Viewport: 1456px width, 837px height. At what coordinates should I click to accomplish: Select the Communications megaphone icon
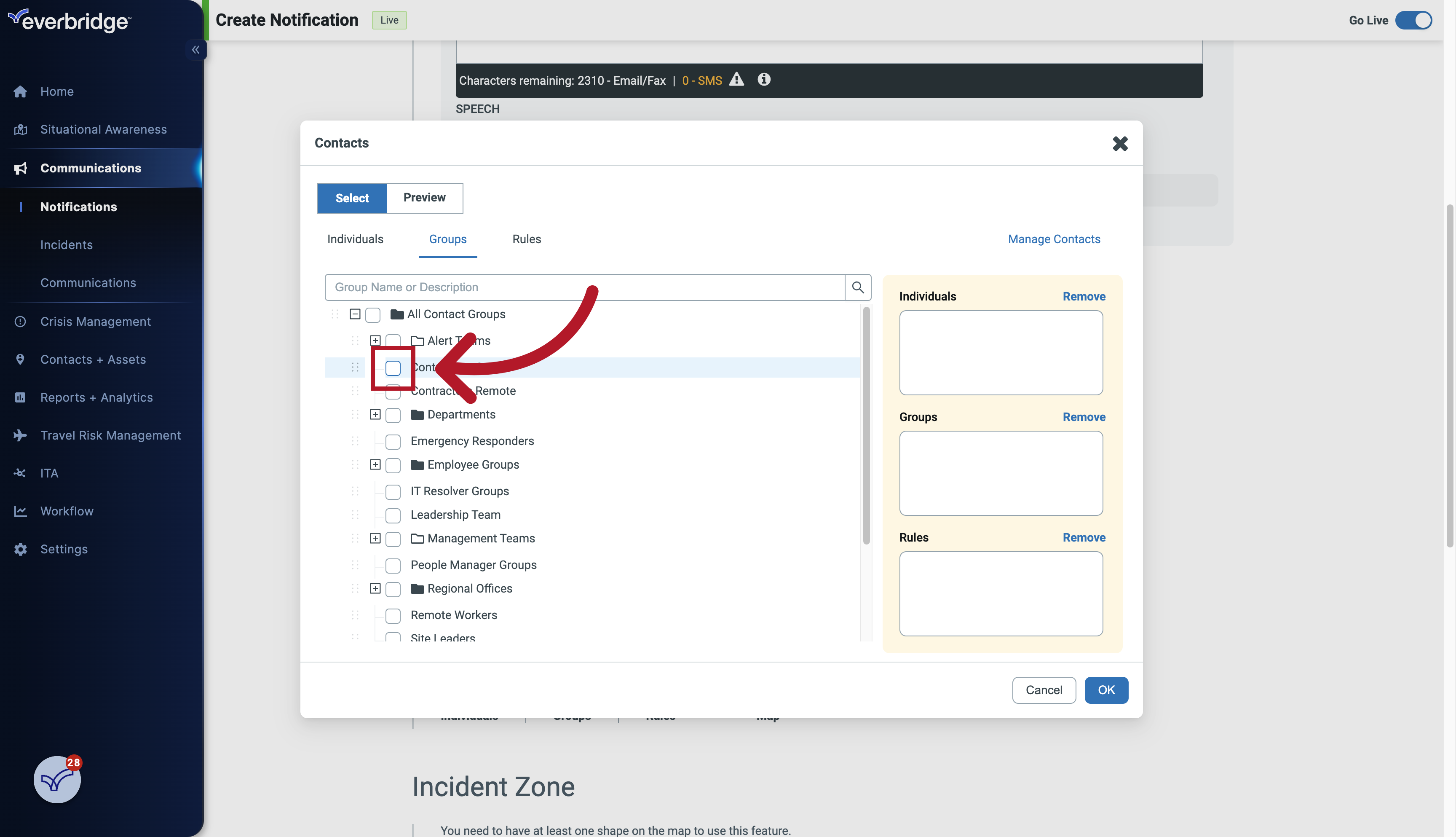(x=20, y=168)
